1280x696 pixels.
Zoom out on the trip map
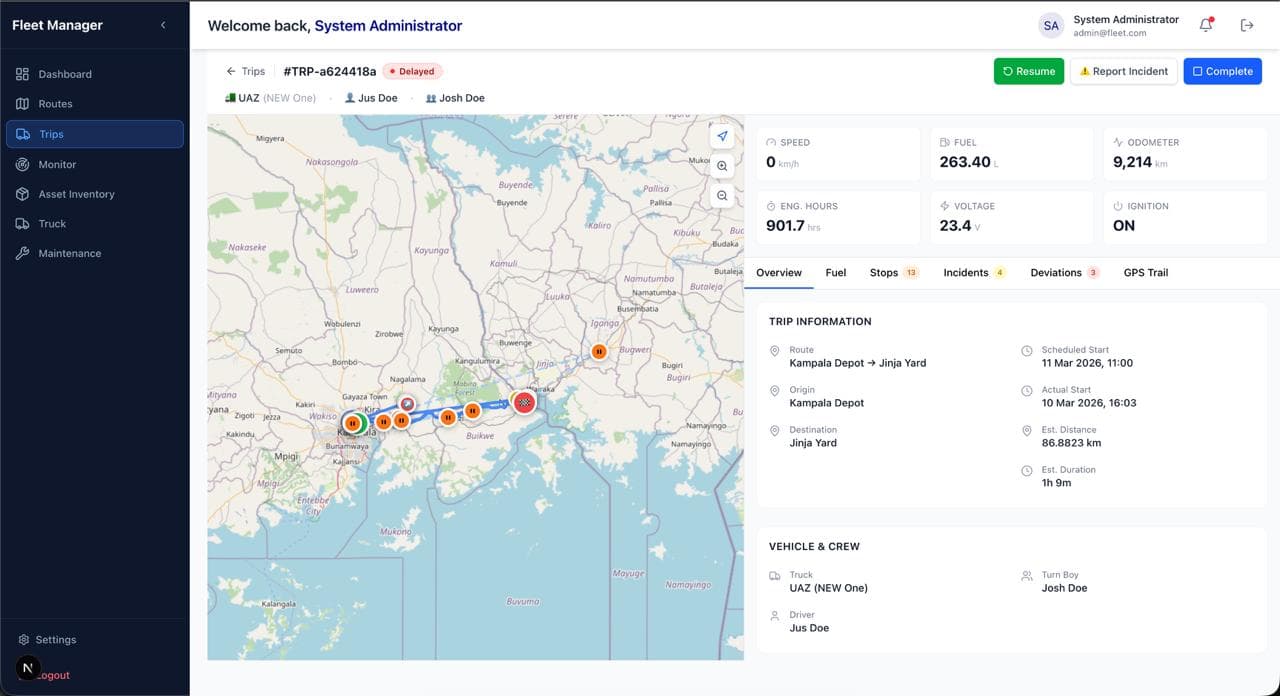[722, 196]
